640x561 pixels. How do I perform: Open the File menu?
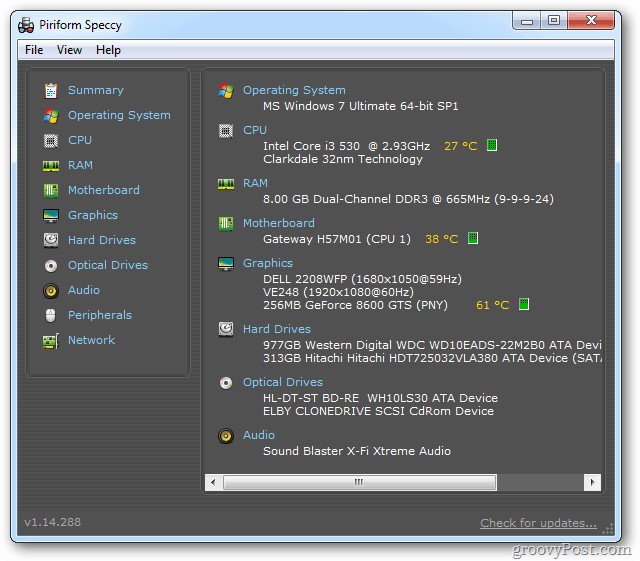pyautogui.click(x=34, y=50)
